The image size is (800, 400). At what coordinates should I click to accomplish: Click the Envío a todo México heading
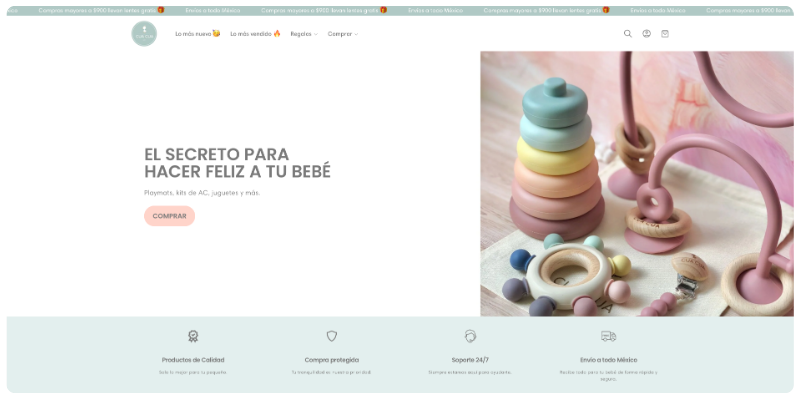tap(608, 359)
